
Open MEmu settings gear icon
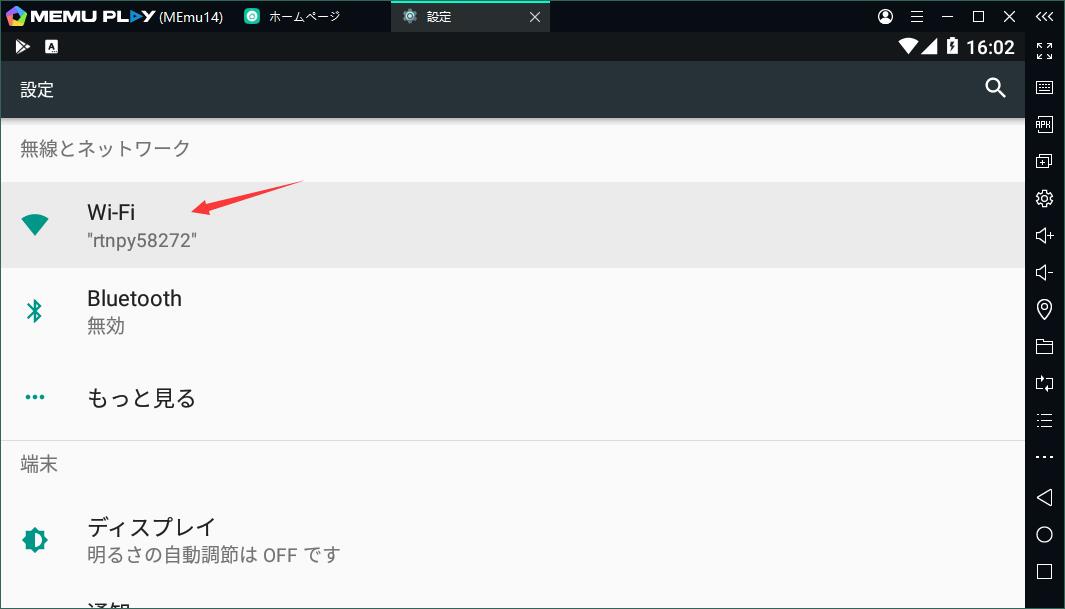pos(1045,198)
